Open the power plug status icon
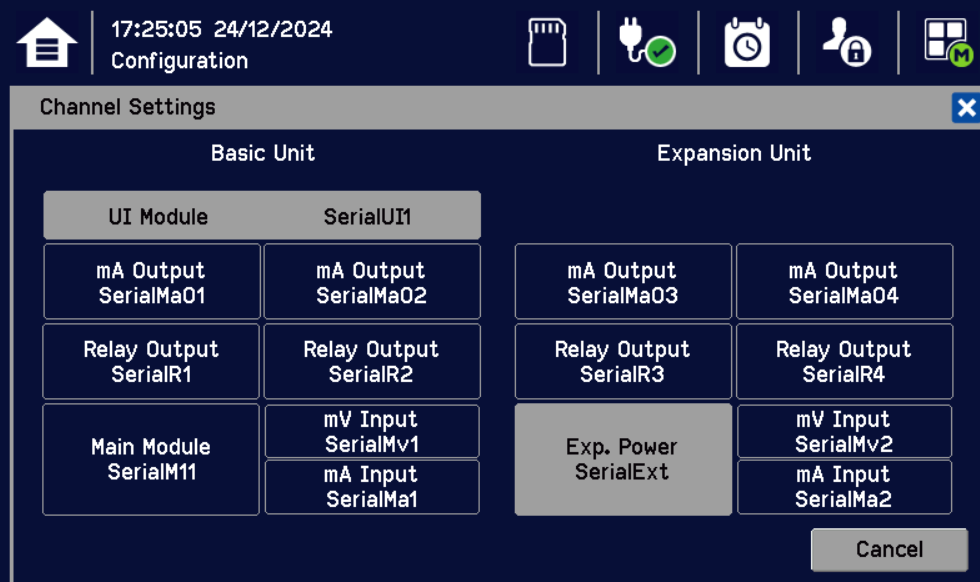This screenshot has width=980, height=582. (647, 41)
